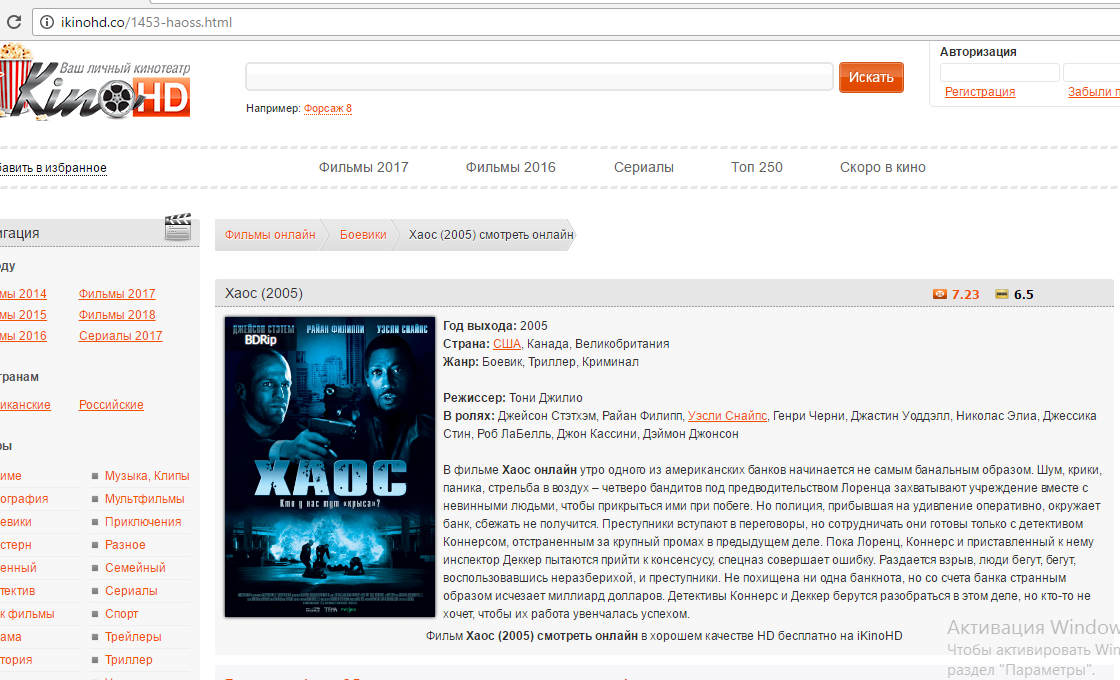
Task: Open the Регистрация link
Action: (980, 91)
